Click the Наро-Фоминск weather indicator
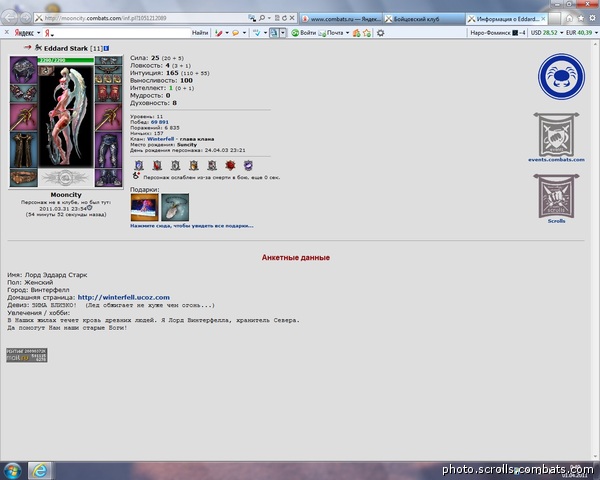 point(497,33)
